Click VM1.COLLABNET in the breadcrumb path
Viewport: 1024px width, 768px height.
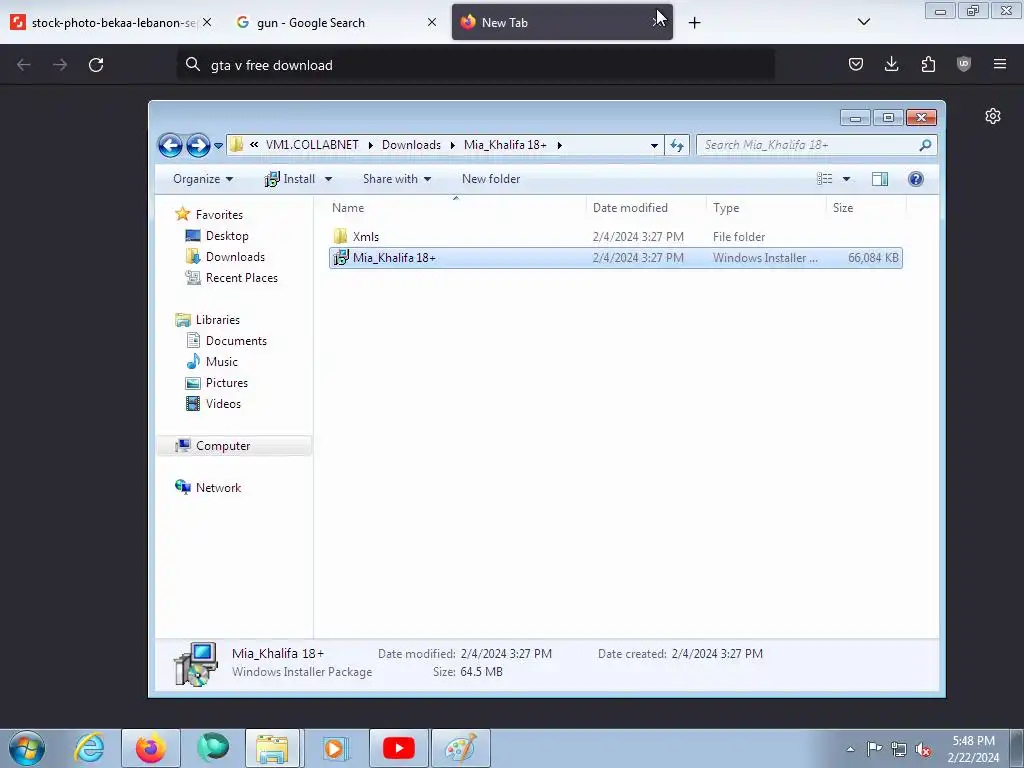pos(312,145)
